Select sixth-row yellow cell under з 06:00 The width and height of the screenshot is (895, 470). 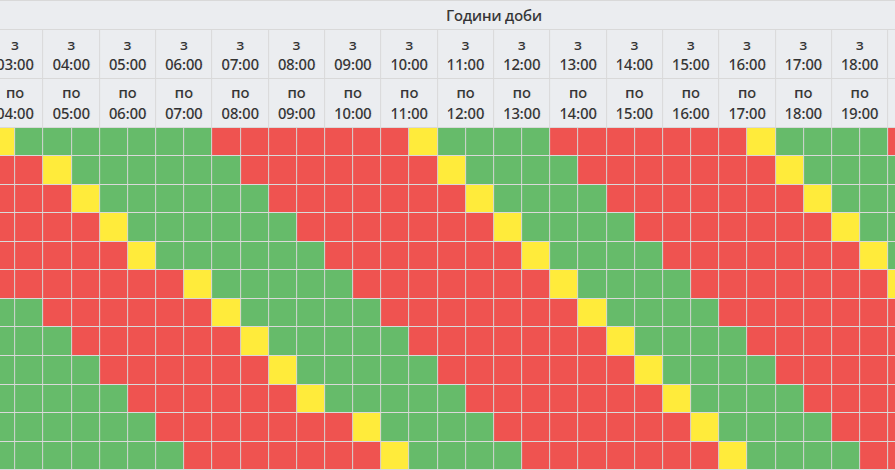click(x=198, y=284)
